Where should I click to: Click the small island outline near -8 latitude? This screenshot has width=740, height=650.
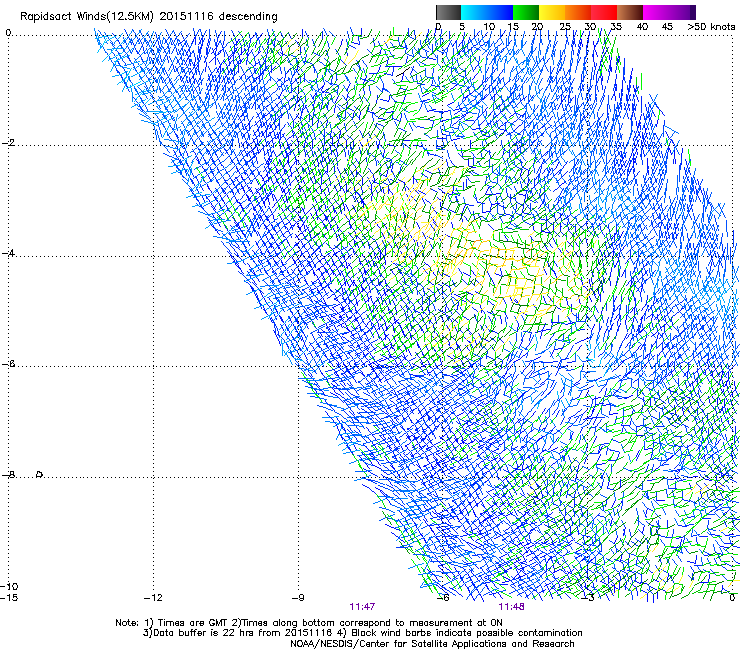tap(40, 474)
